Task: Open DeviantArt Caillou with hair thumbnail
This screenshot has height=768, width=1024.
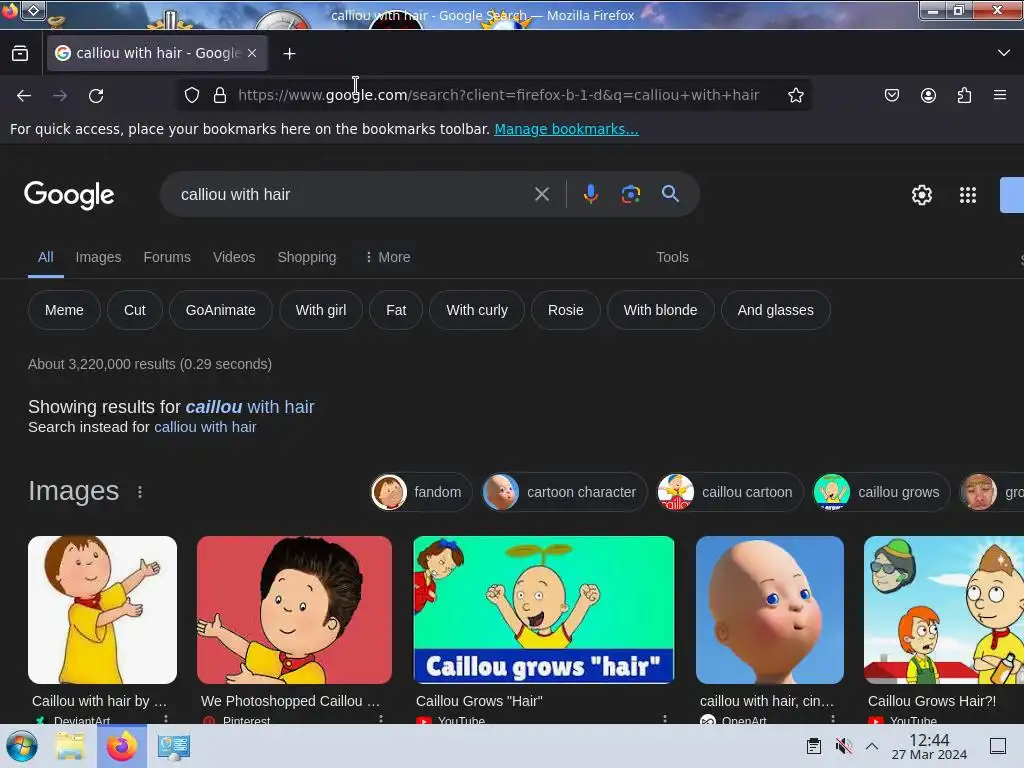Action: [x=103, y=610]
